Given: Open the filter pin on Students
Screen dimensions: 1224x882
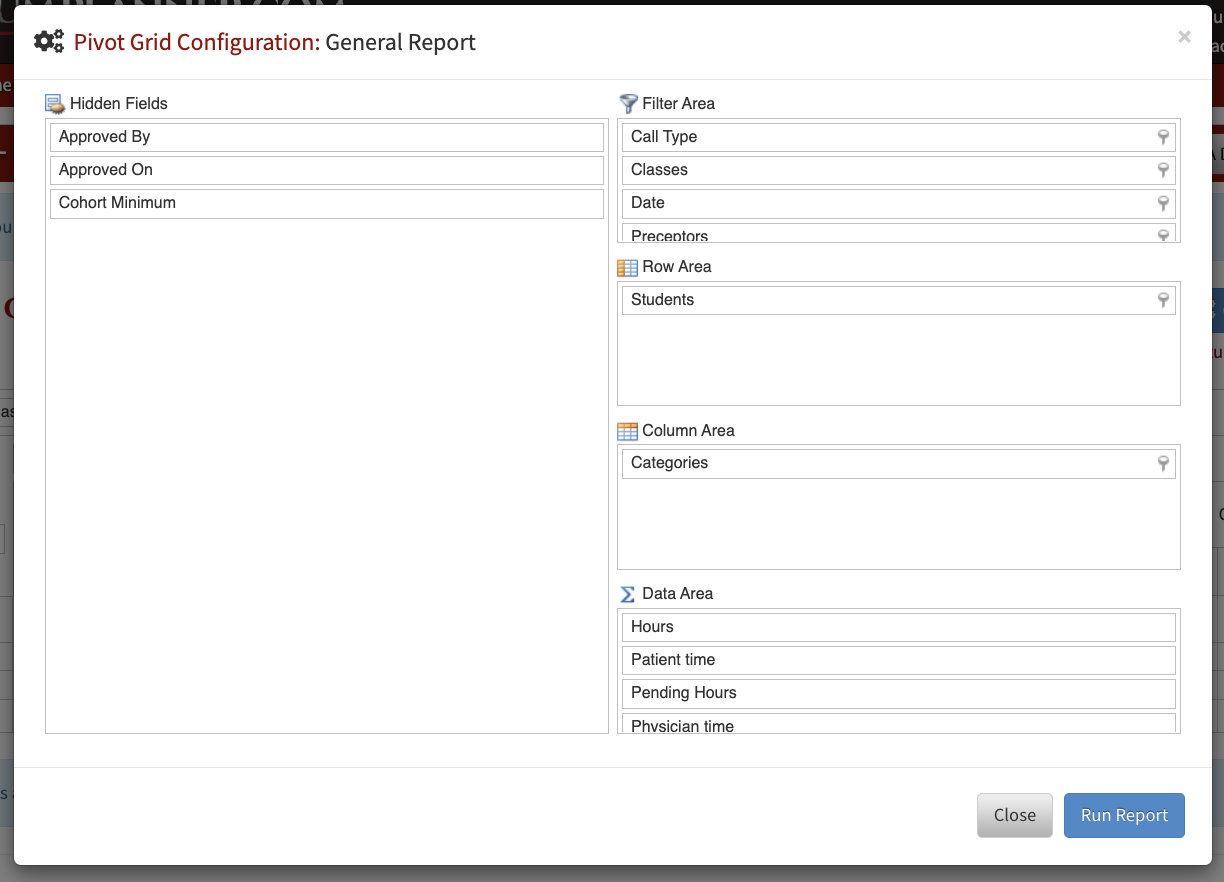Looking at the screenshot, I should 1163,300.
